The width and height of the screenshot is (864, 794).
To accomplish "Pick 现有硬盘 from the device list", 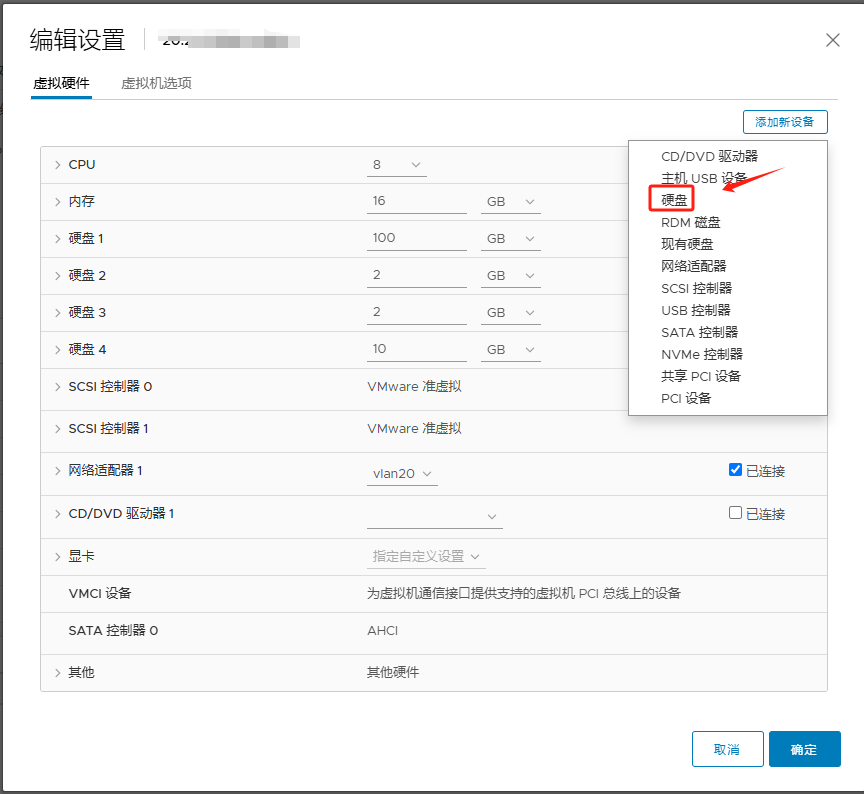I will pos(687,244).
